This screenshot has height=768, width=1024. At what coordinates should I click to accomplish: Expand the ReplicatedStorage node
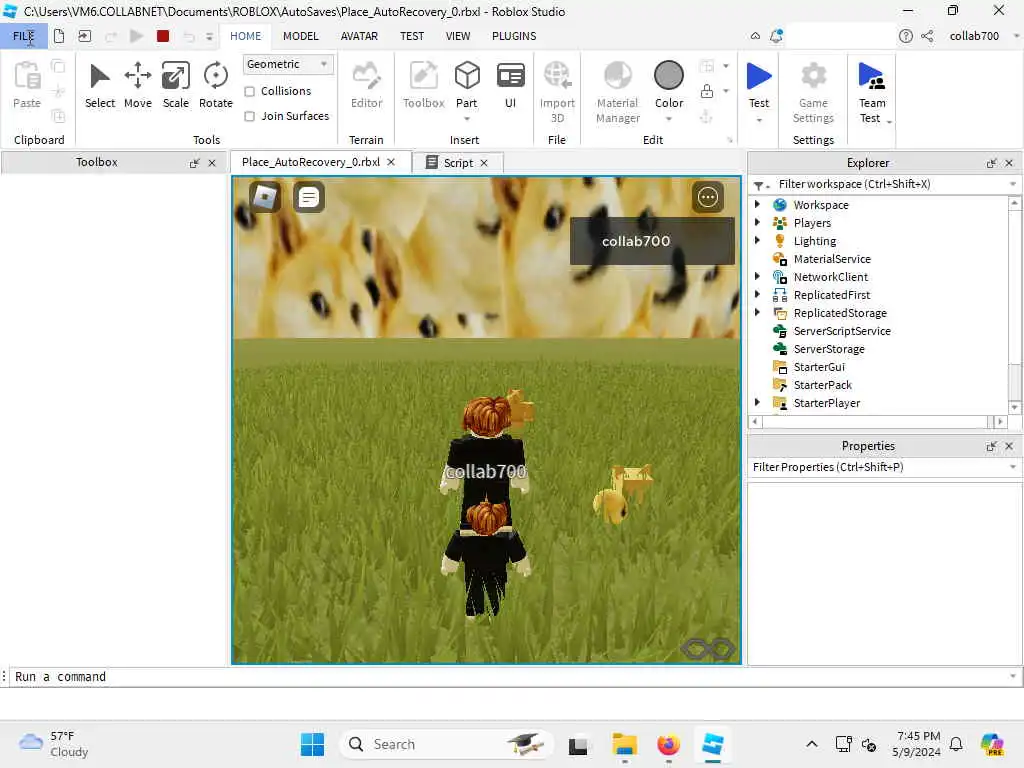pos(757,312)
